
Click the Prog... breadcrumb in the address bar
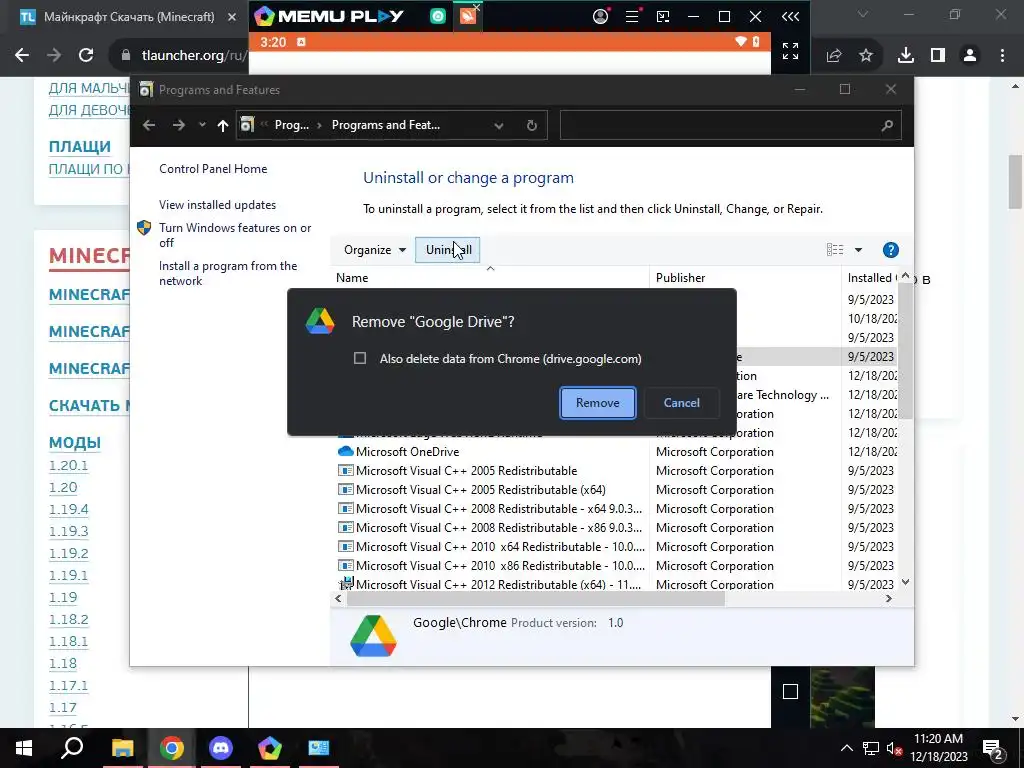coord(292,125)
